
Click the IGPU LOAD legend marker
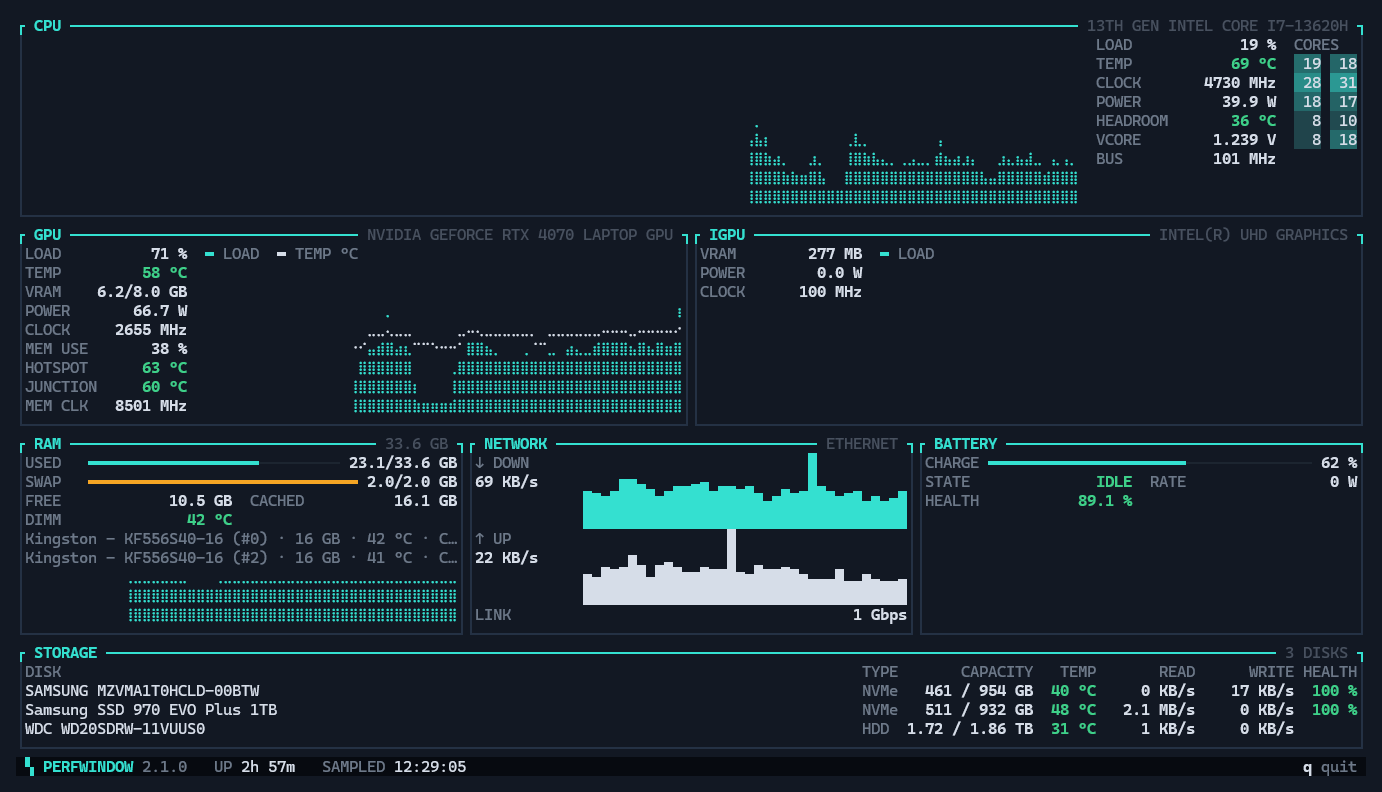(885, 254)
